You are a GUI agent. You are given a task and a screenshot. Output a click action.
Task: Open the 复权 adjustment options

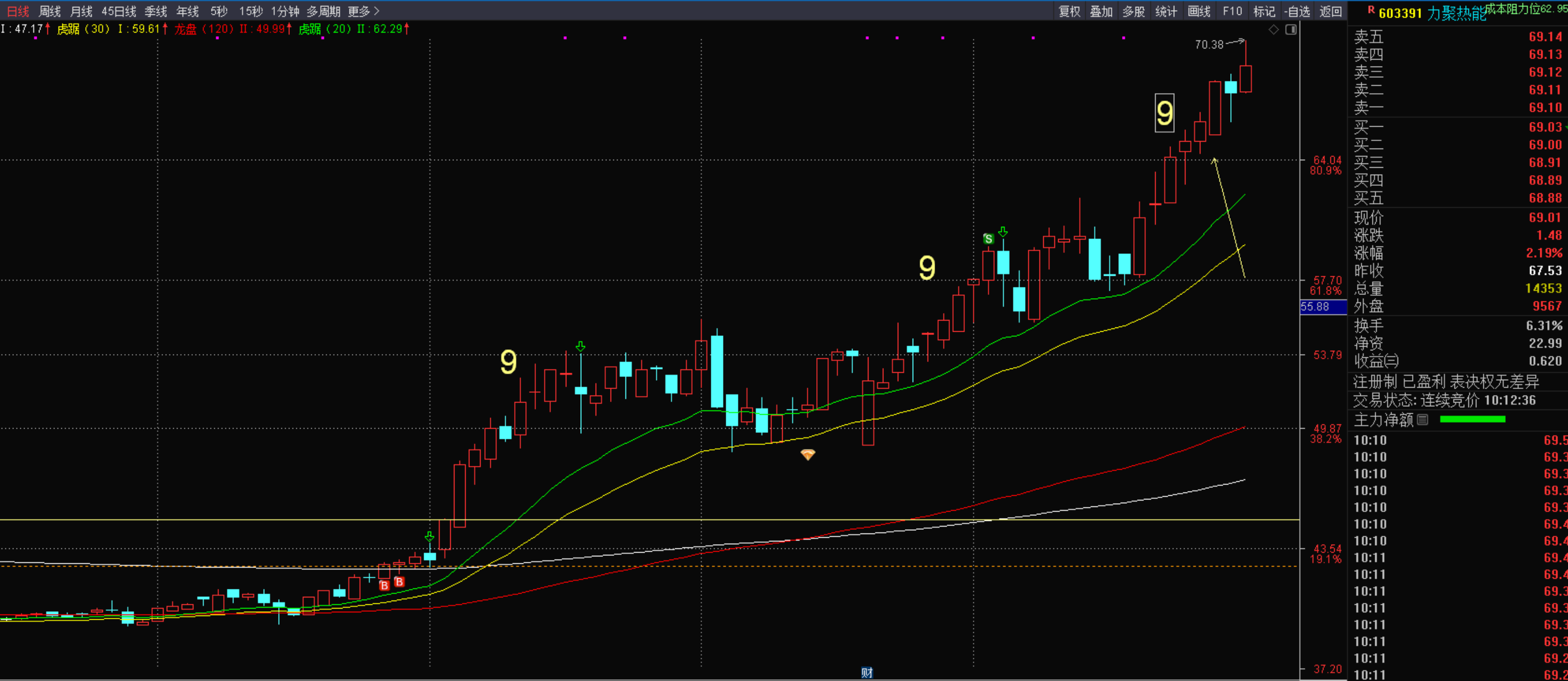pyautogui.click(x=1069, y=11)
